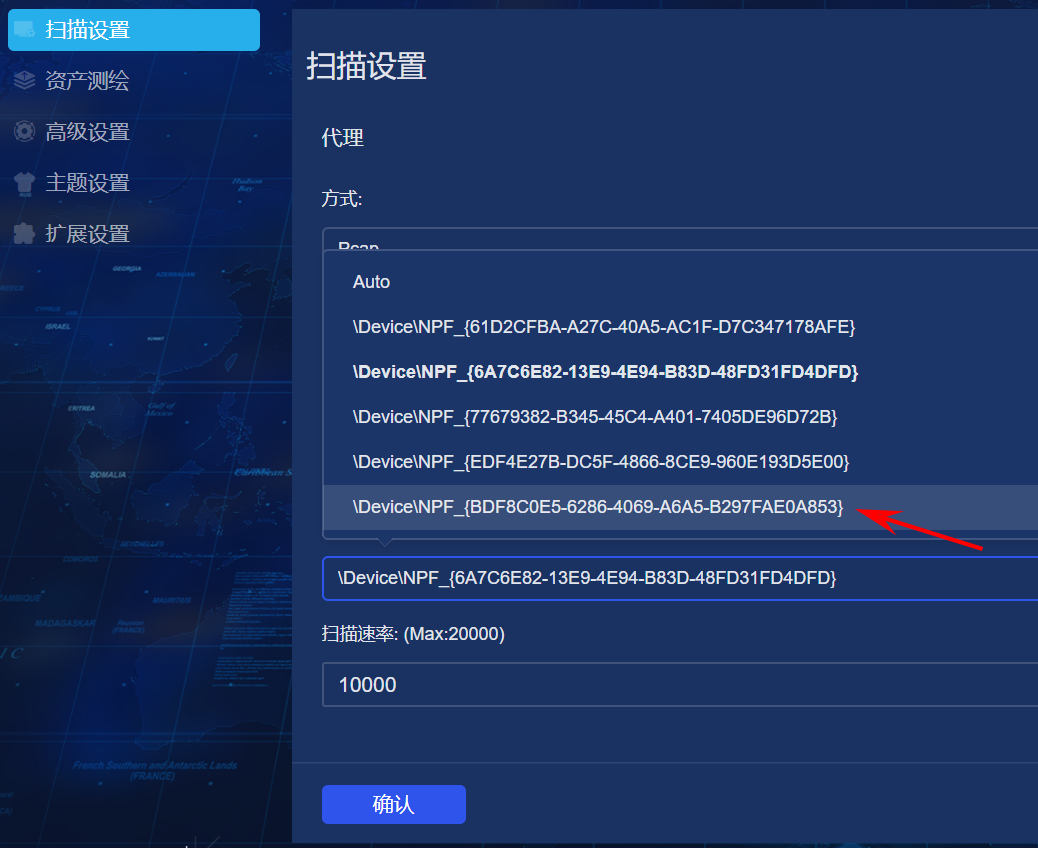Select device NPF_{77679382-B345...} option
1038x848 pixels.
pyautogui.click(x=595, y=417)
